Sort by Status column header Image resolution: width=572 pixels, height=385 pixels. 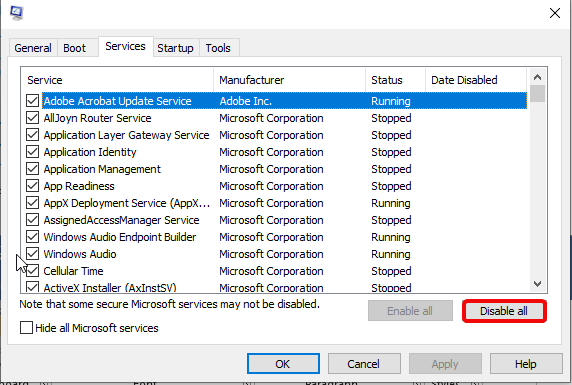pyautogui.click(x=396, y=80)
